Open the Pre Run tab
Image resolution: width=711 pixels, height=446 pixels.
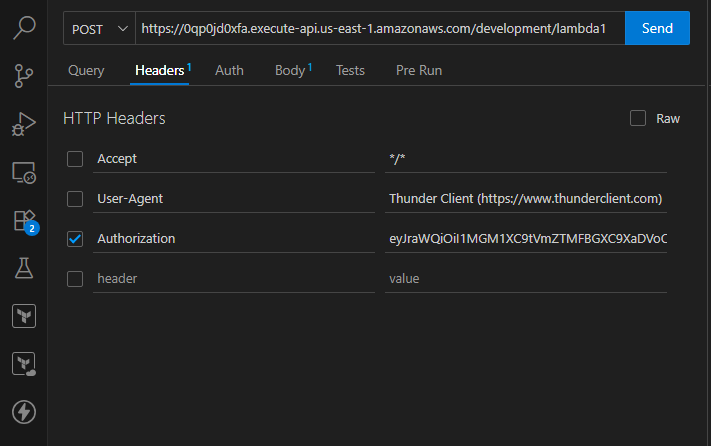point(419,71)
